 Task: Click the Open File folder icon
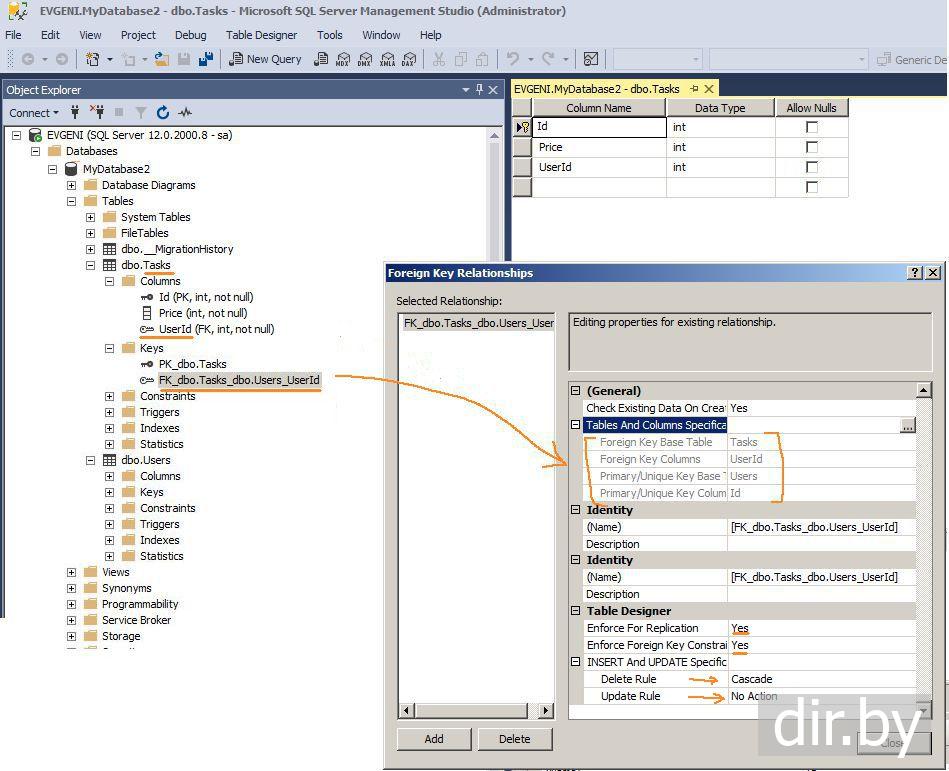coord(161,59)
